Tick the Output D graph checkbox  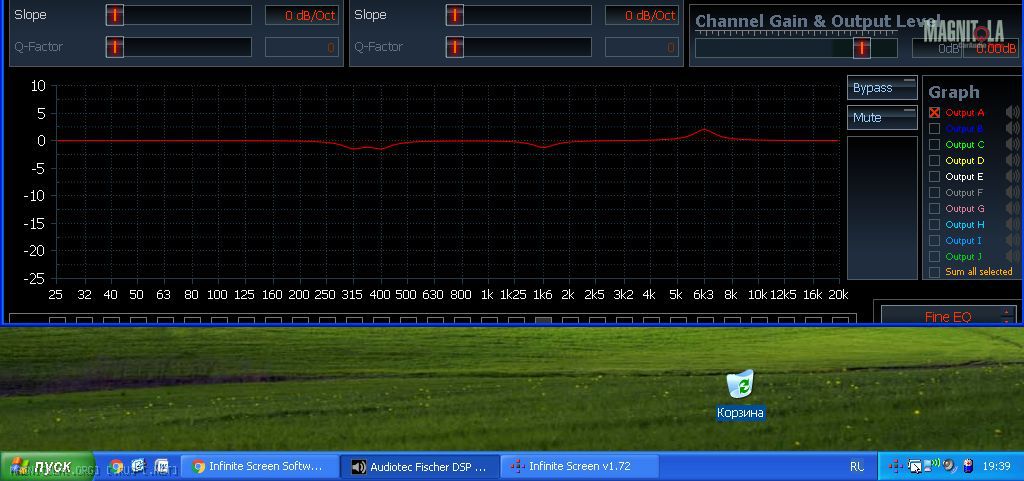click(935, 161)
